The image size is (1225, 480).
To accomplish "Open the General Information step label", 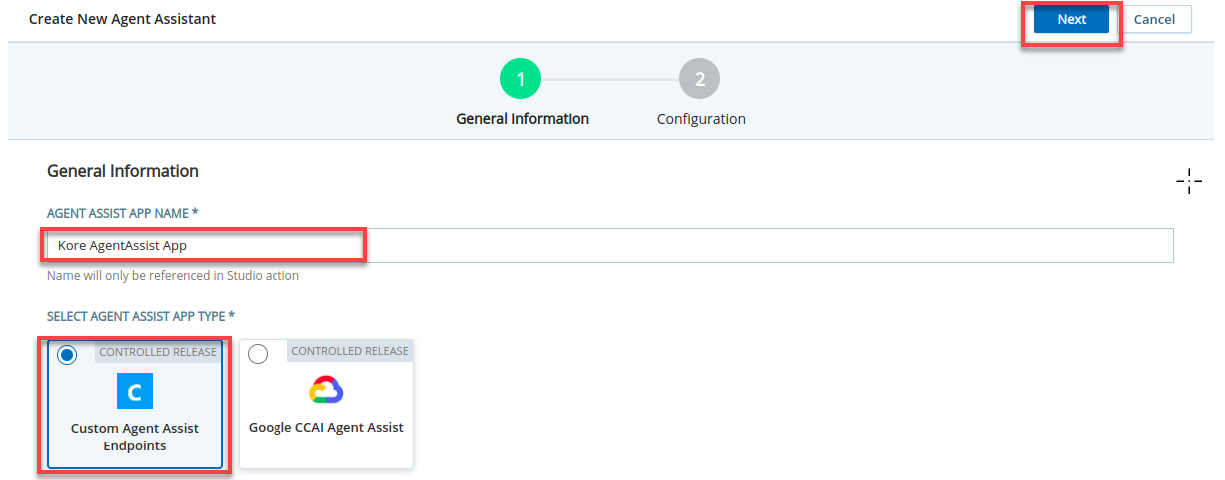I will (522, 119).
